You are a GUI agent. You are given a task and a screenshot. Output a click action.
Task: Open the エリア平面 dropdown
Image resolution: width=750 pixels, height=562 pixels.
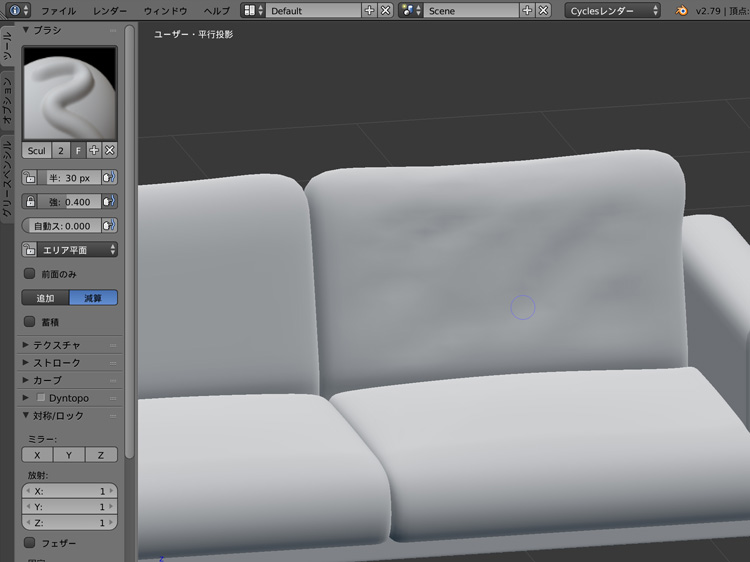point(70,250)
